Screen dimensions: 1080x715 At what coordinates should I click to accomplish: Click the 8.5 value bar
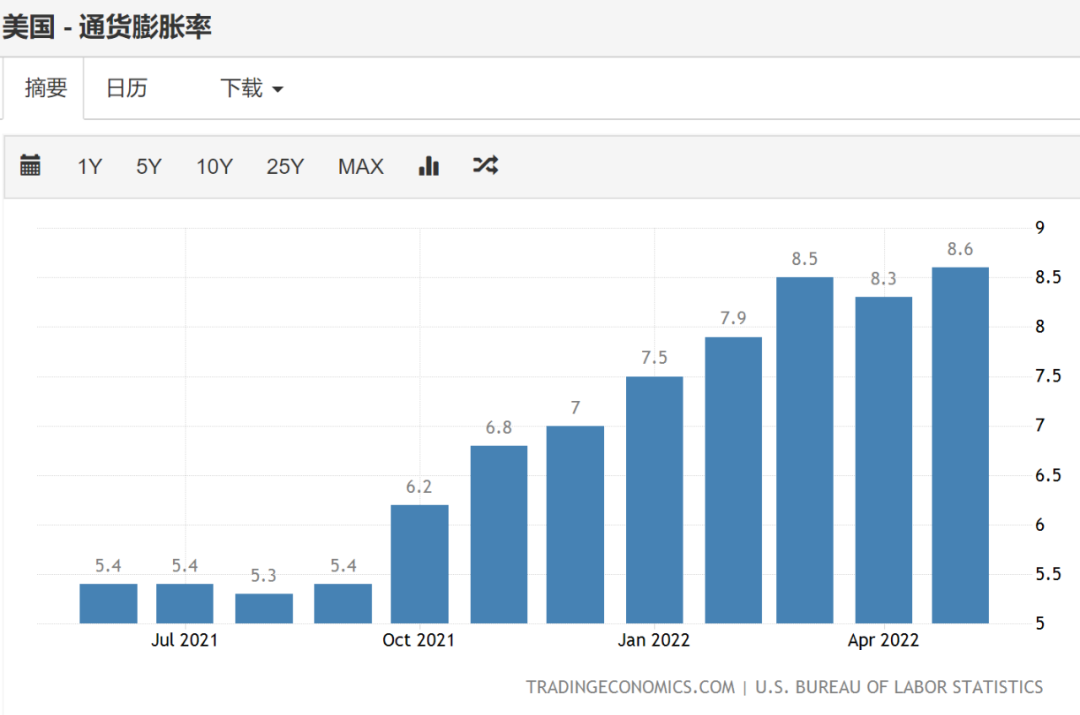(804, 450)
